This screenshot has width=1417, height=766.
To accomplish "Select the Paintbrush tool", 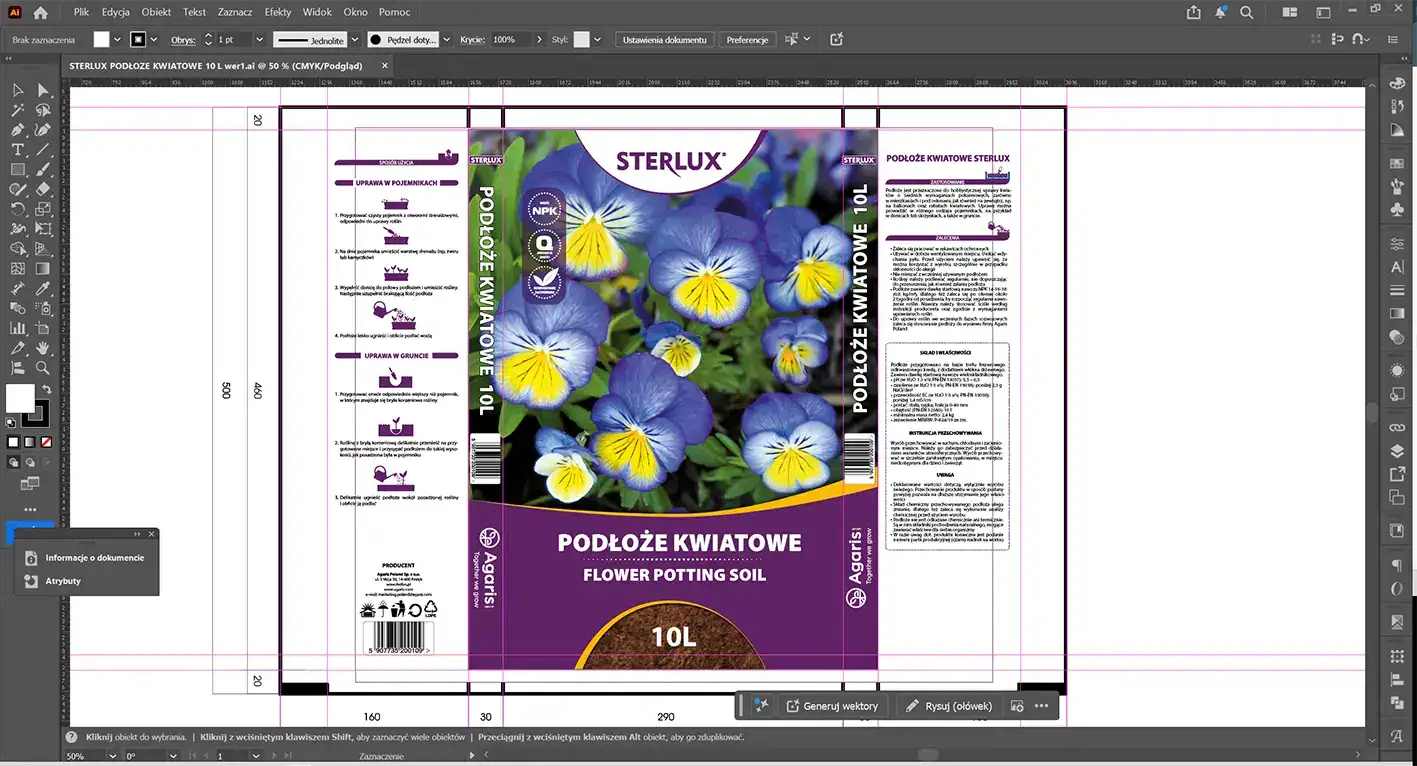I will 43,170.
